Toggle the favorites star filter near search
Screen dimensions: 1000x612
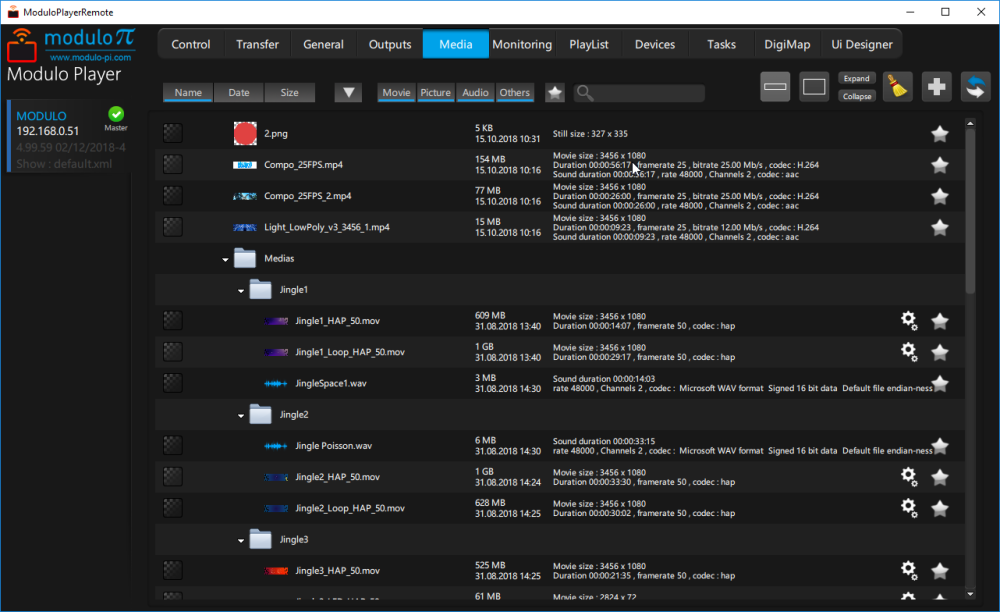tap(554, 92)
